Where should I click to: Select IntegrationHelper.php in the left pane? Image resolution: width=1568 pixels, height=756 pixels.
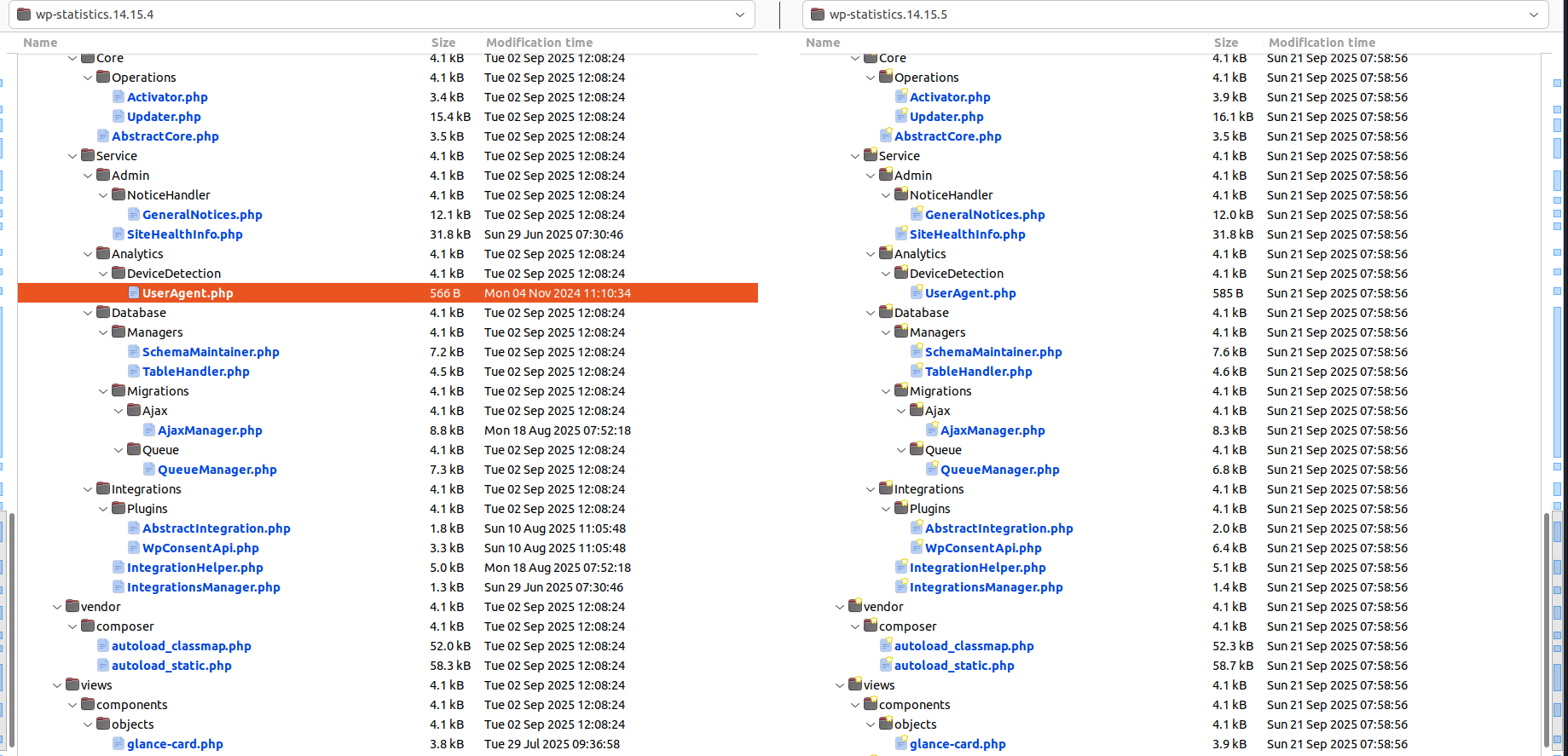(194, 568)
